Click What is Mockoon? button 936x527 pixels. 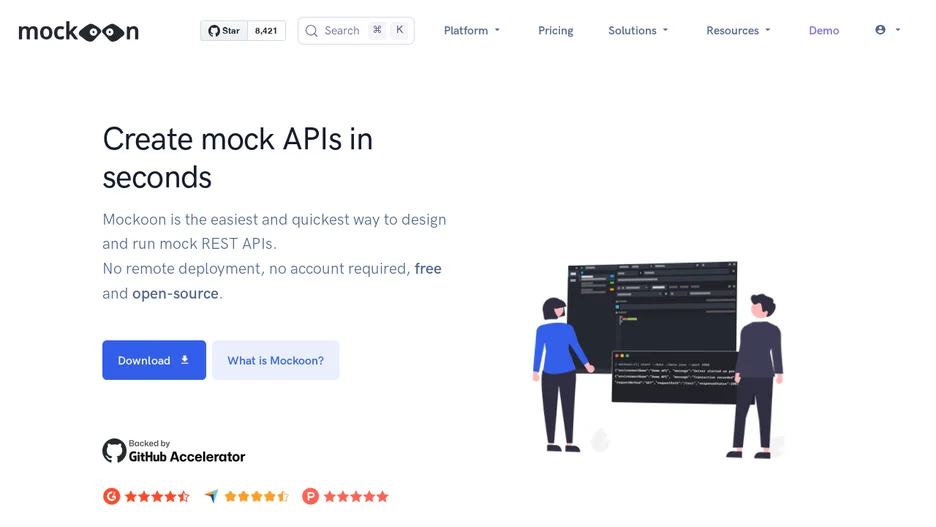point(275,360)
